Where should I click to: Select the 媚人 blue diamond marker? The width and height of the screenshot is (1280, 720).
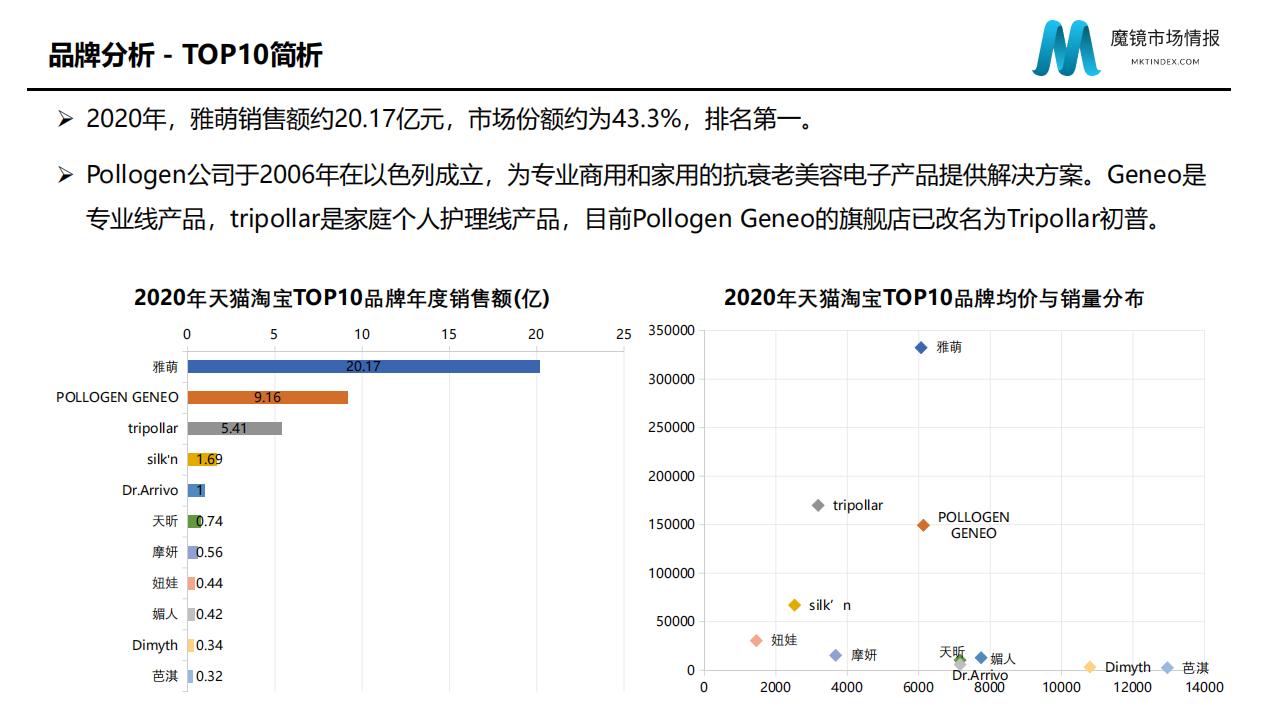(981, 658)
